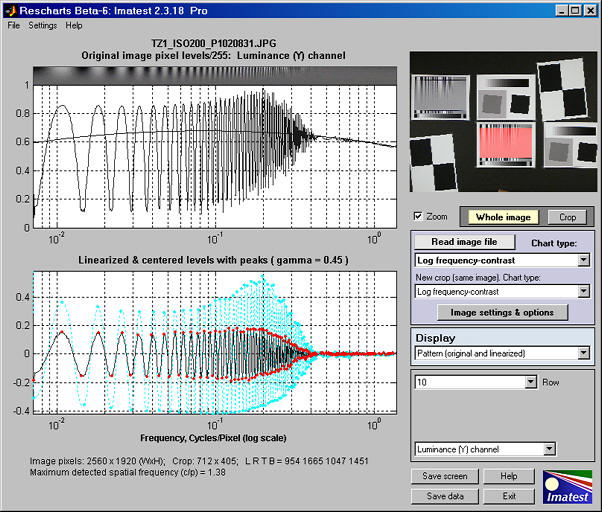
Task: Maximize the Rescharts window
Action: pyautogui.click(x=575, y=10)
